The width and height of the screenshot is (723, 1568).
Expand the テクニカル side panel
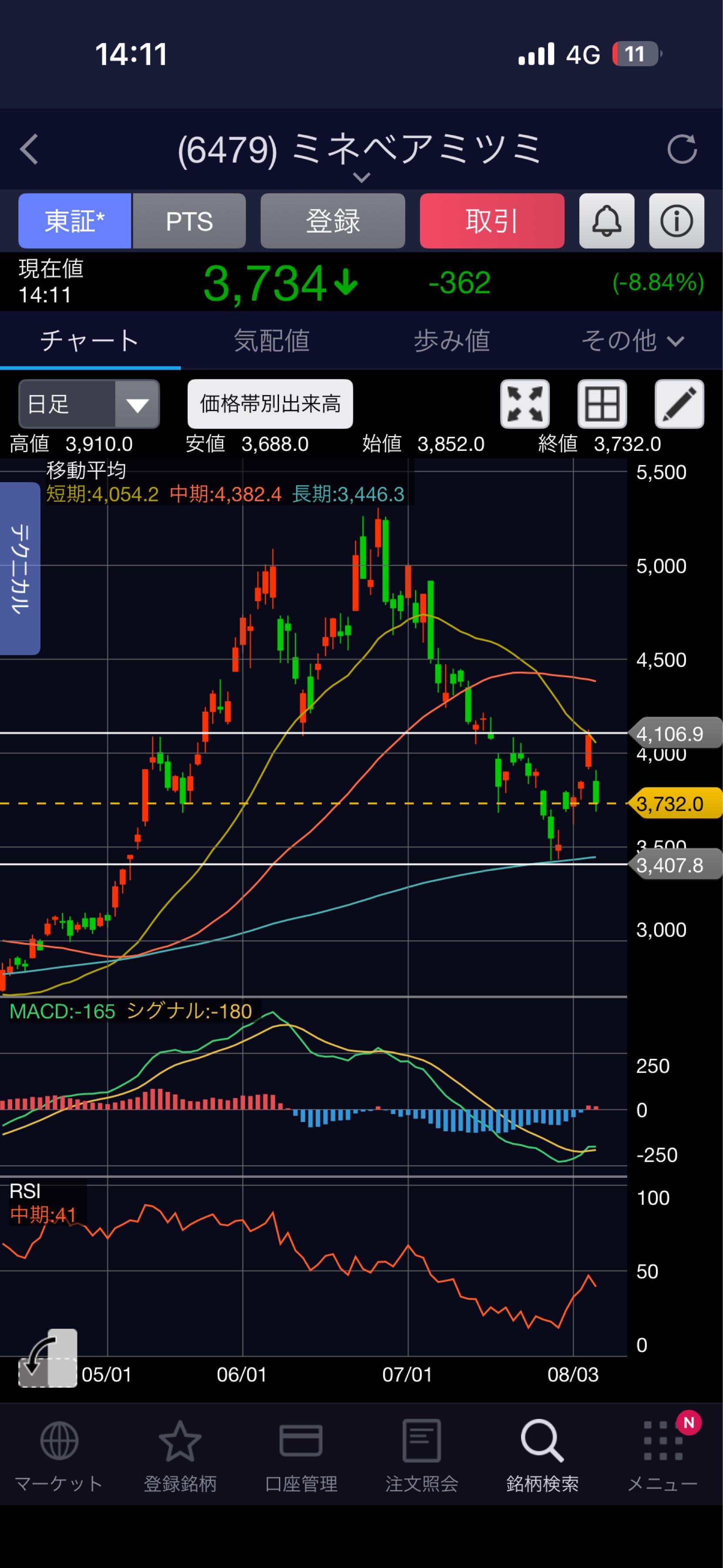point(20,568)
